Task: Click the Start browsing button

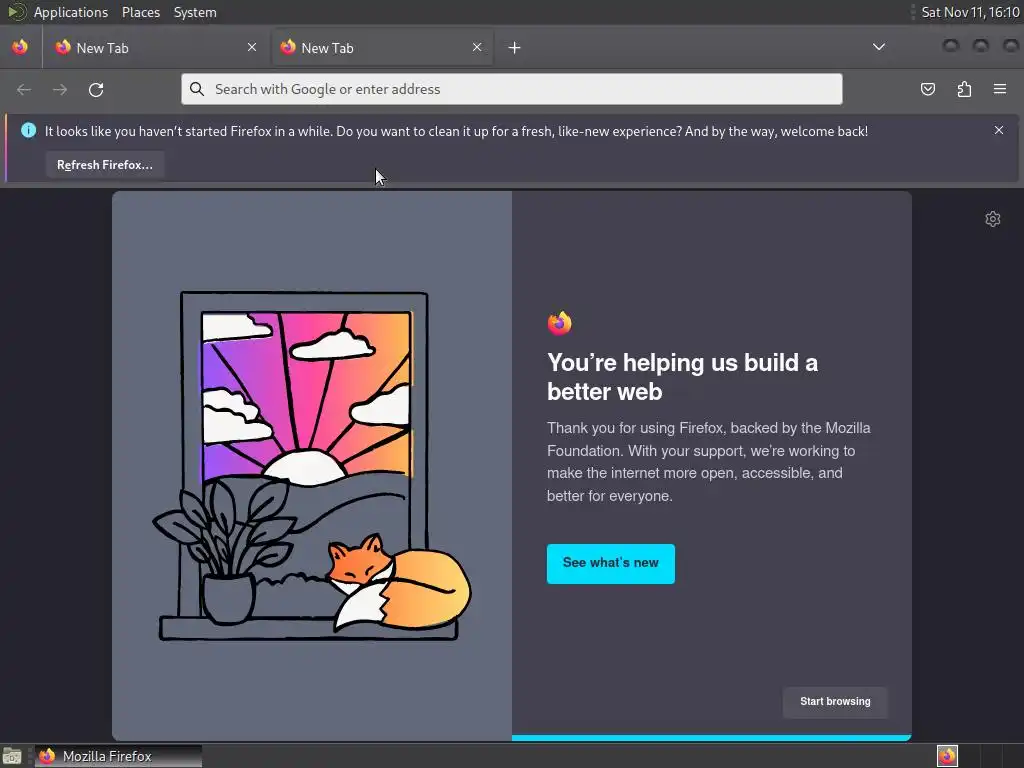Action: coord(835,702)
